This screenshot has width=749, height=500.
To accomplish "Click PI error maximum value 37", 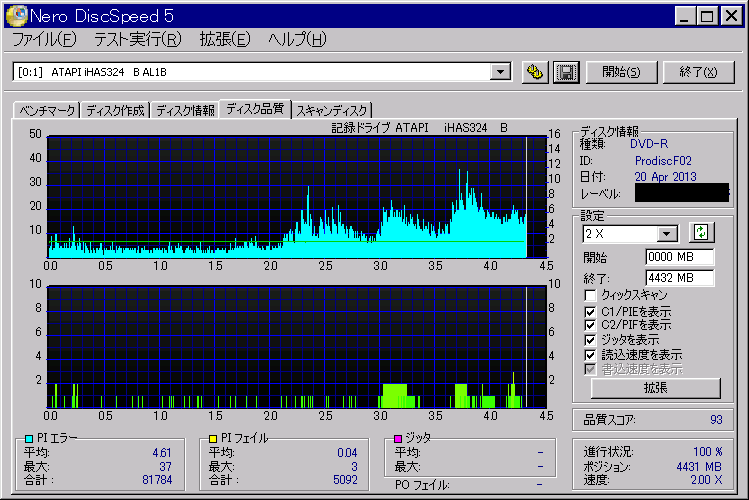I will (165, 467).
